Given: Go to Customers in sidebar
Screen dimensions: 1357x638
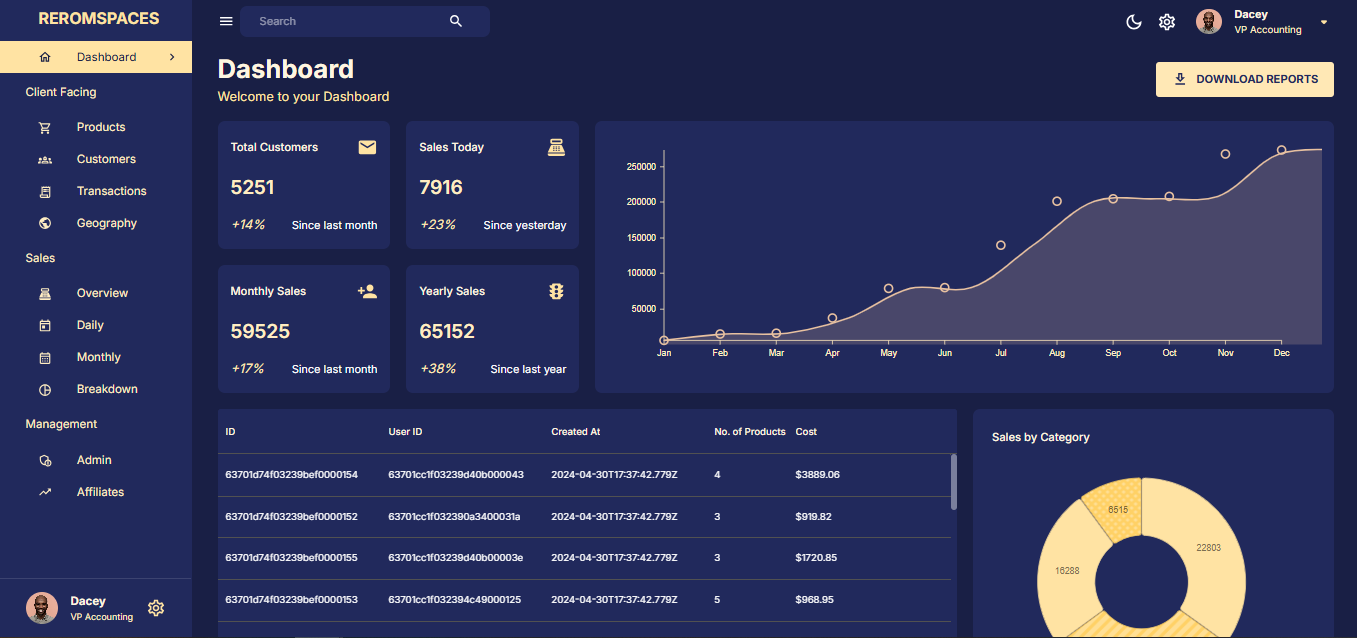Looking at the screenshot, I should (106, 159).
